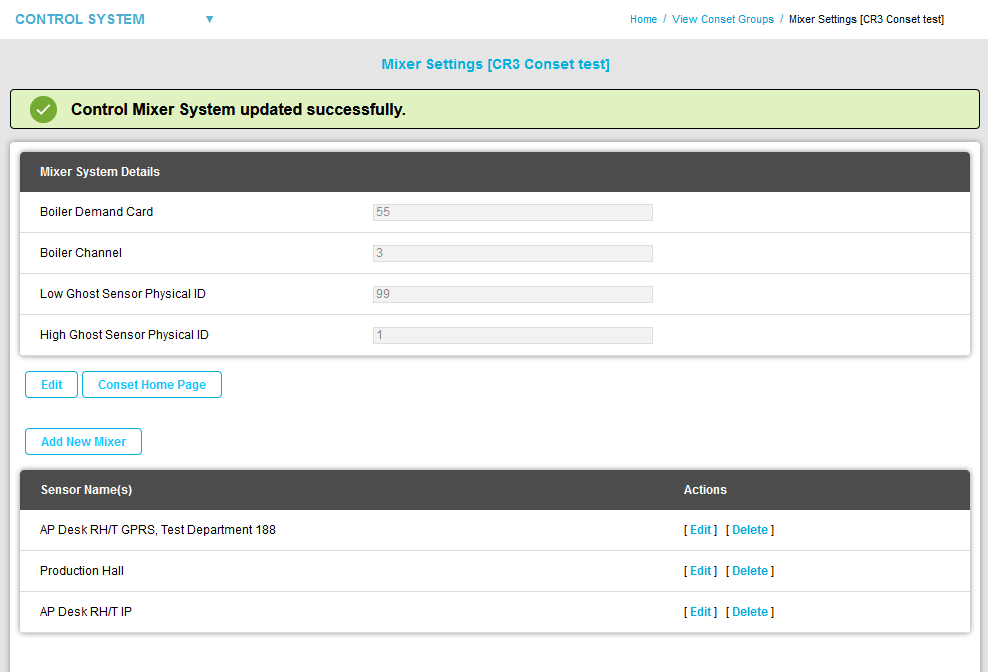Open the Control System menu title

[80, 19]
